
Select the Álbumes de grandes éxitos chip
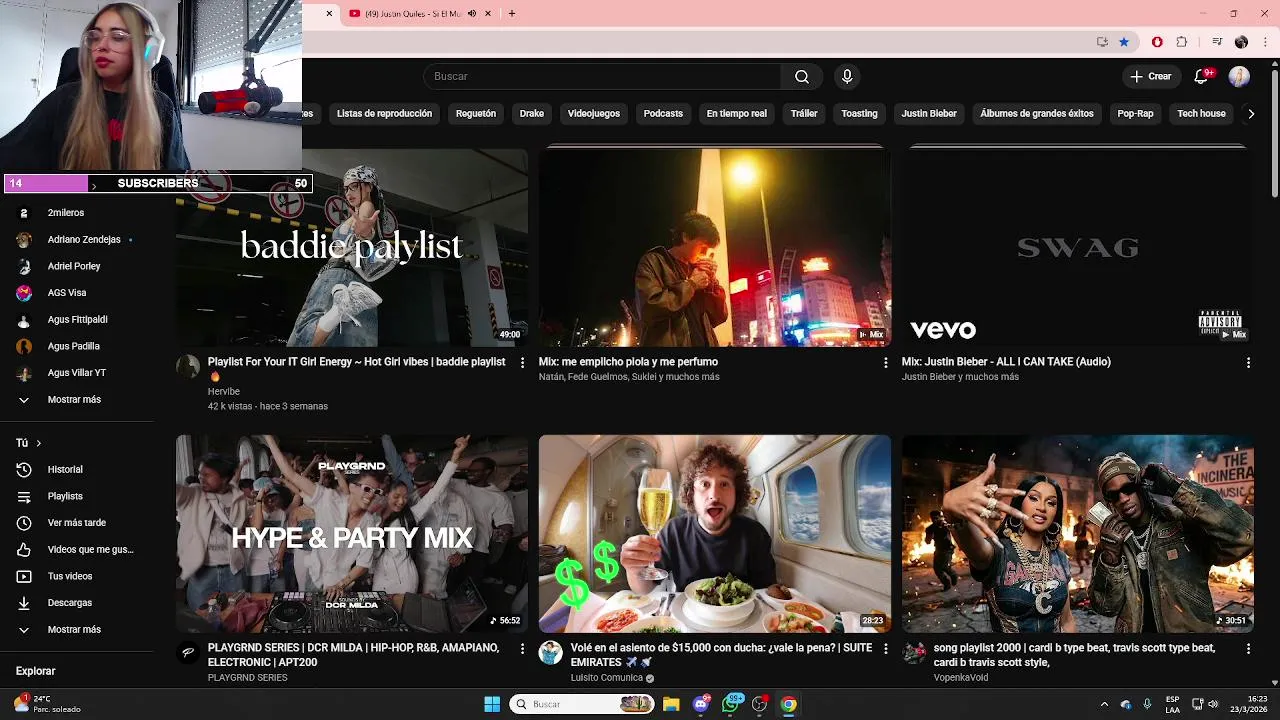tap(1037, 114)
